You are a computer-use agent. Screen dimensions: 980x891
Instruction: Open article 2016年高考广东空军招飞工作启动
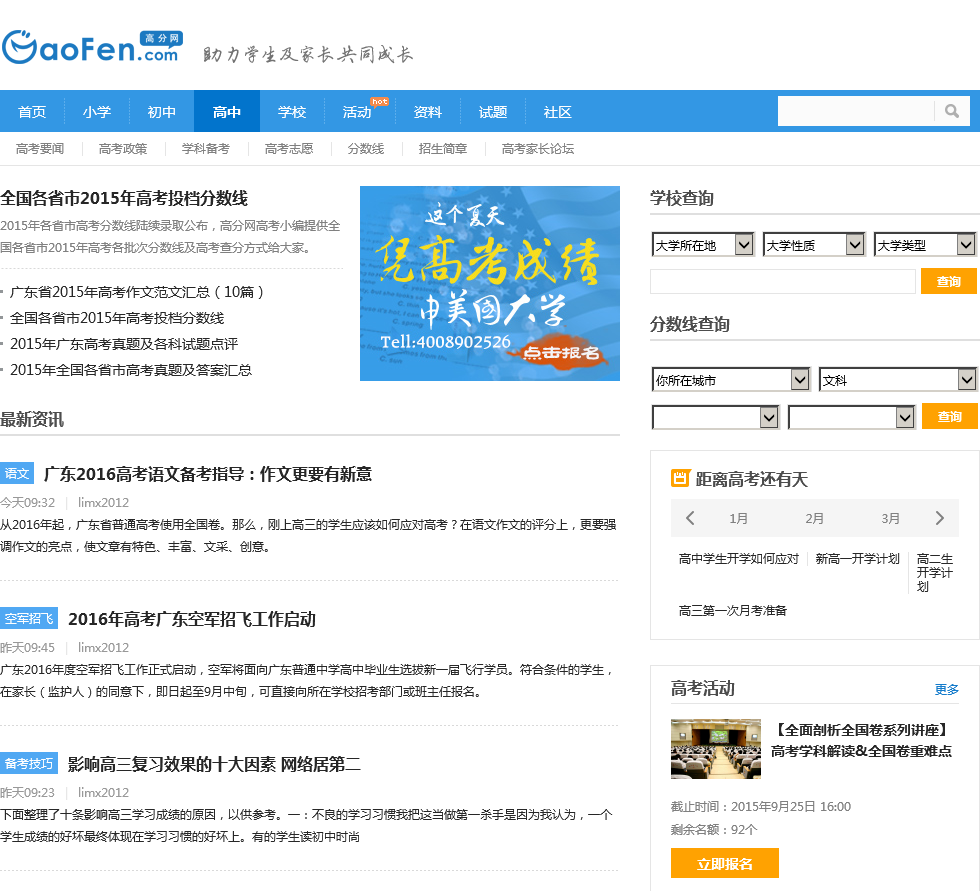click(192, 619)
